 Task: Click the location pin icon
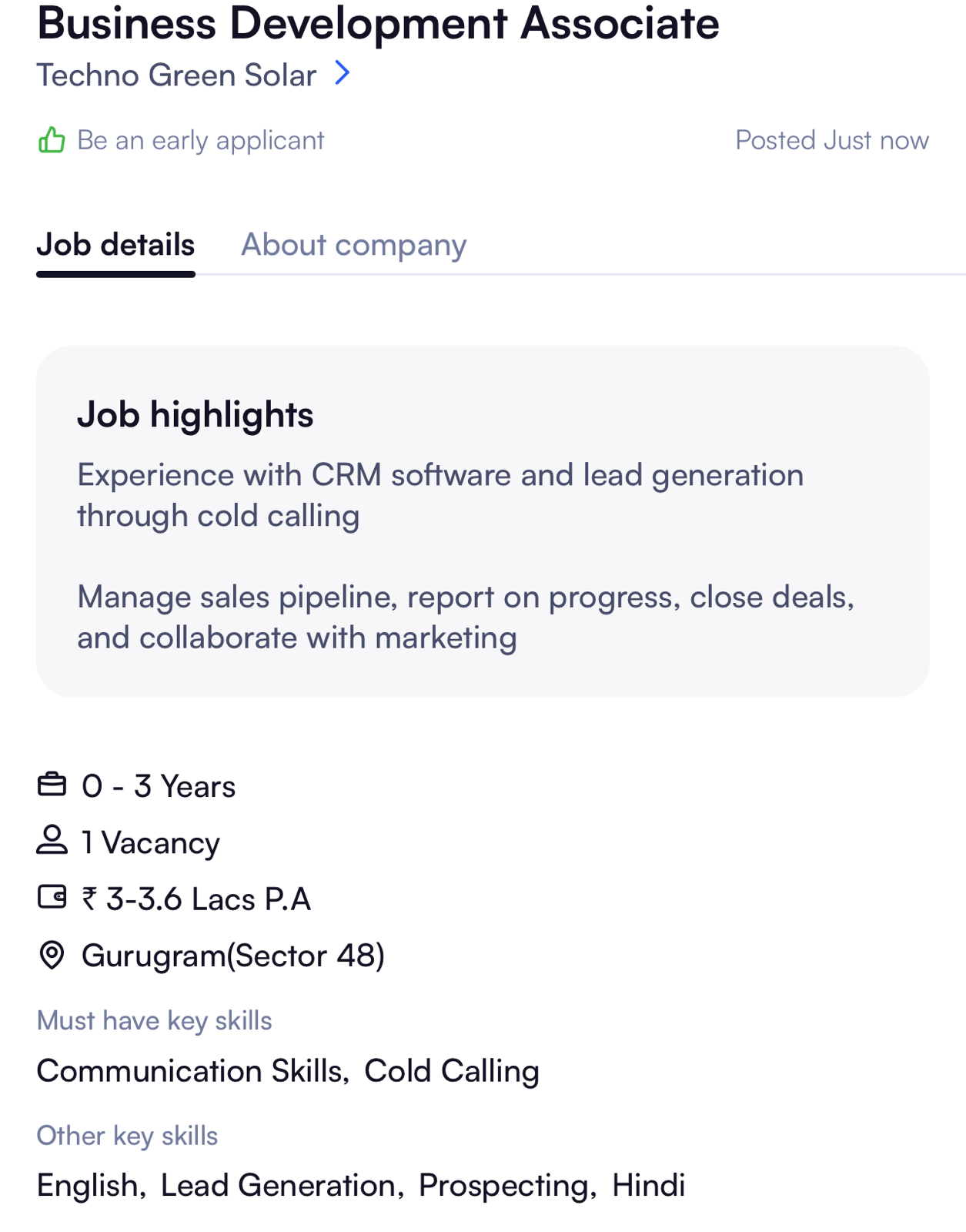click(52, 955)
